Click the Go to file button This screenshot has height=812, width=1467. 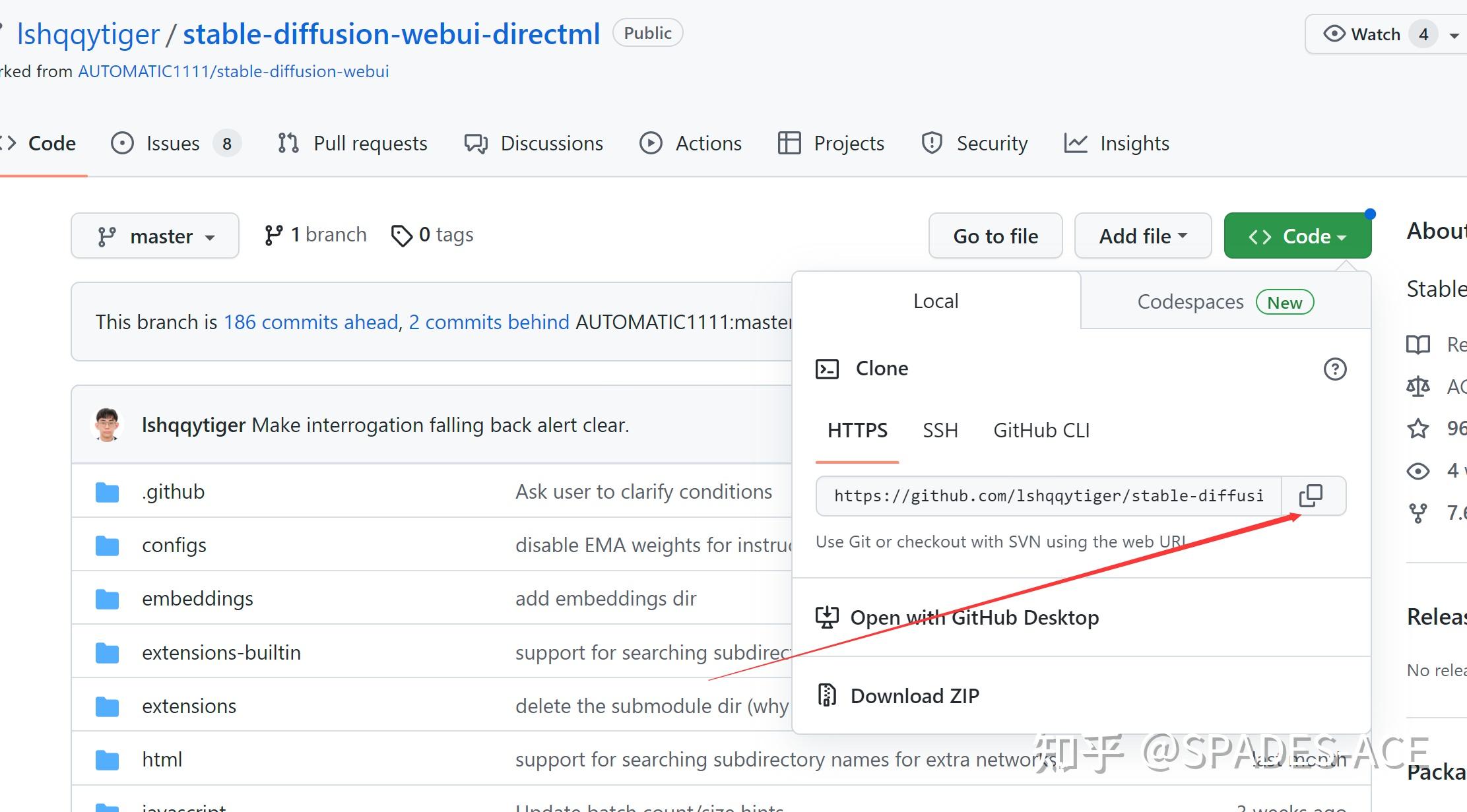[995, 235]
